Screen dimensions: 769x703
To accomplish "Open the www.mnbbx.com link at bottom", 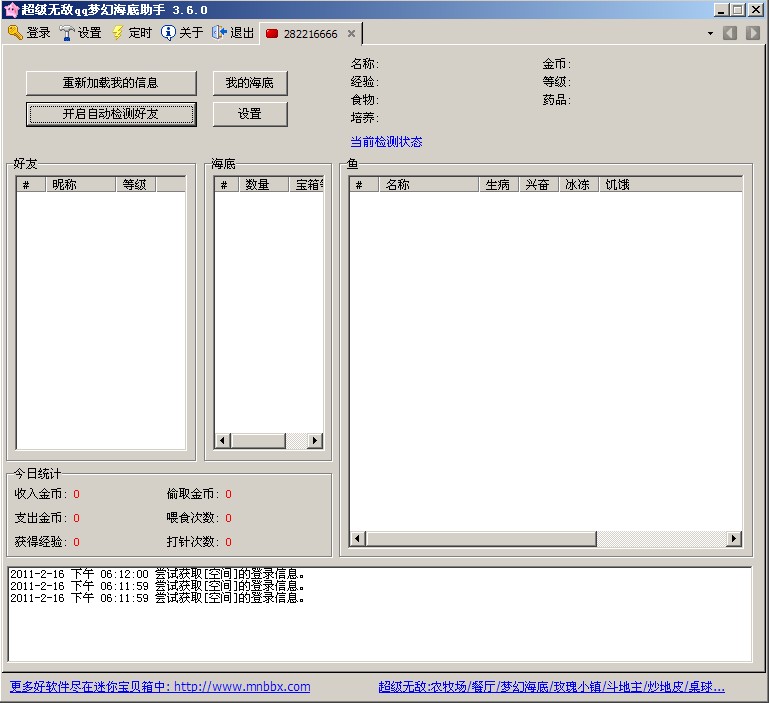I will coord(160,687).
